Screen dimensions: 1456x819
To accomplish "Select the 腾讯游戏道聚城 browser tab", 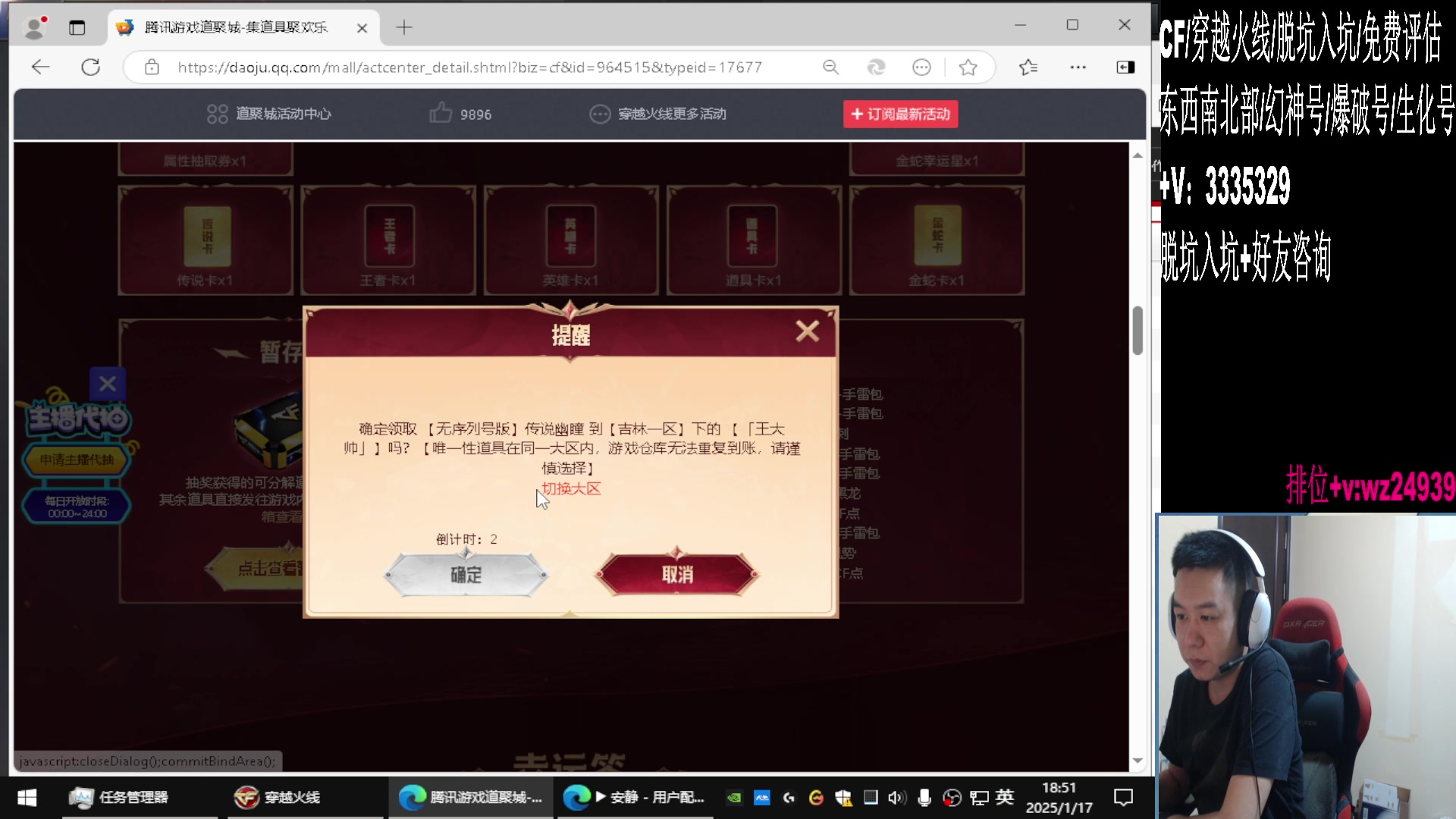I will pos(243,28).
